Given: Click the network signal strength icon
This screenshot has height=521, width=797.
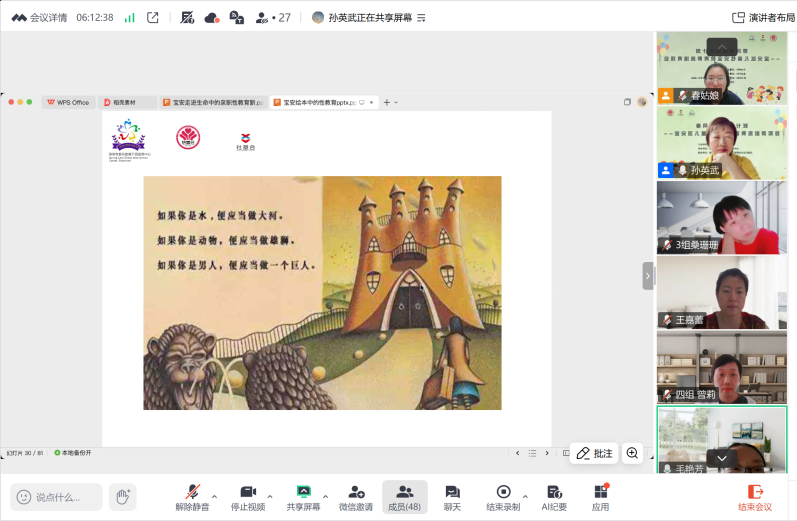Looking at the screenshot, I should (129, 17).
